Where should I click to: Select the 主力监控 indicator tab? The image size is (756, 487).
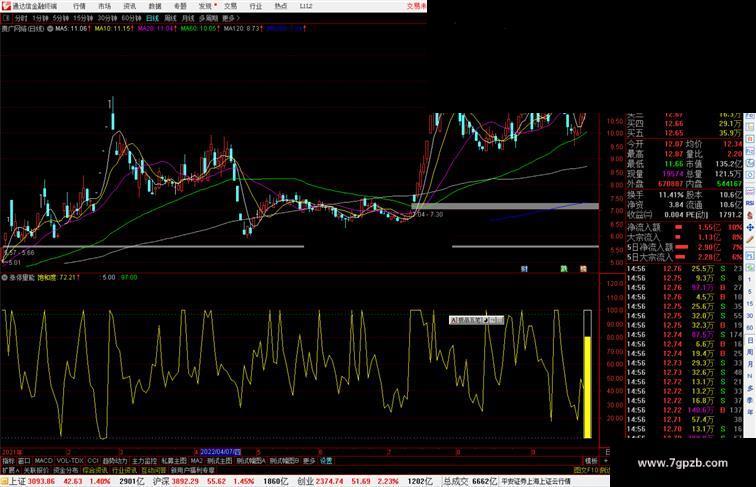click(144, 461)
